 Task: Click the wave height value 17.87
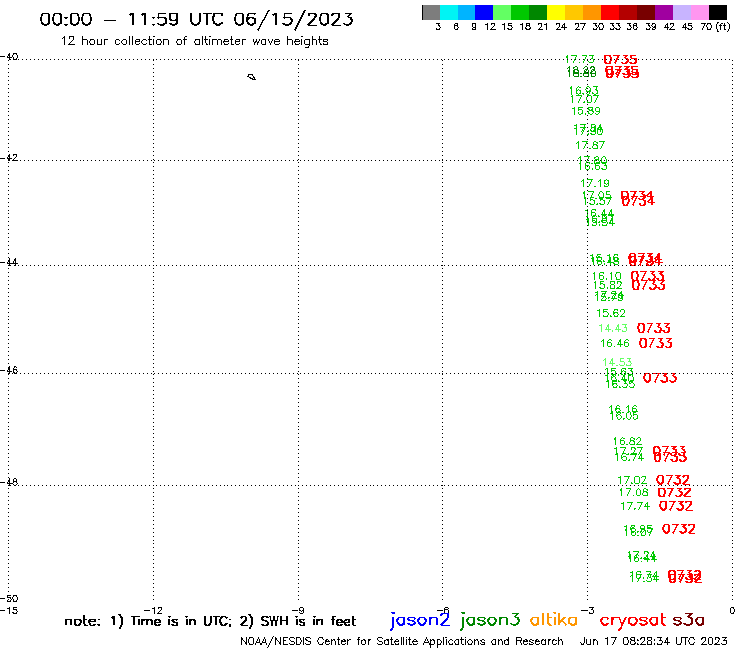pyautogui.click(x=590, y=145)
